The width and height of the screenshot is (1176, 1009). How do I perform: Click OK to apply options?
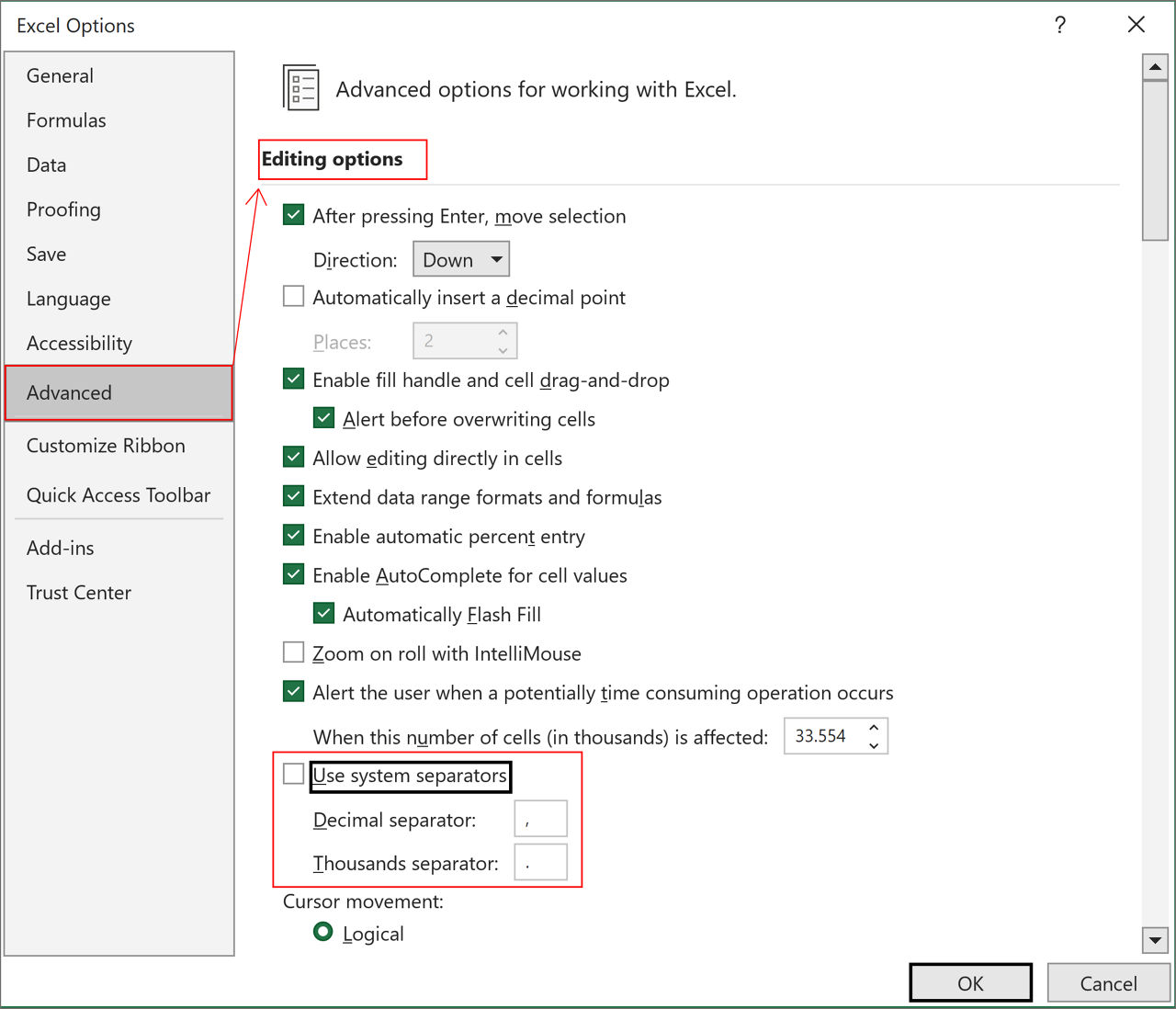coord(970,983)
